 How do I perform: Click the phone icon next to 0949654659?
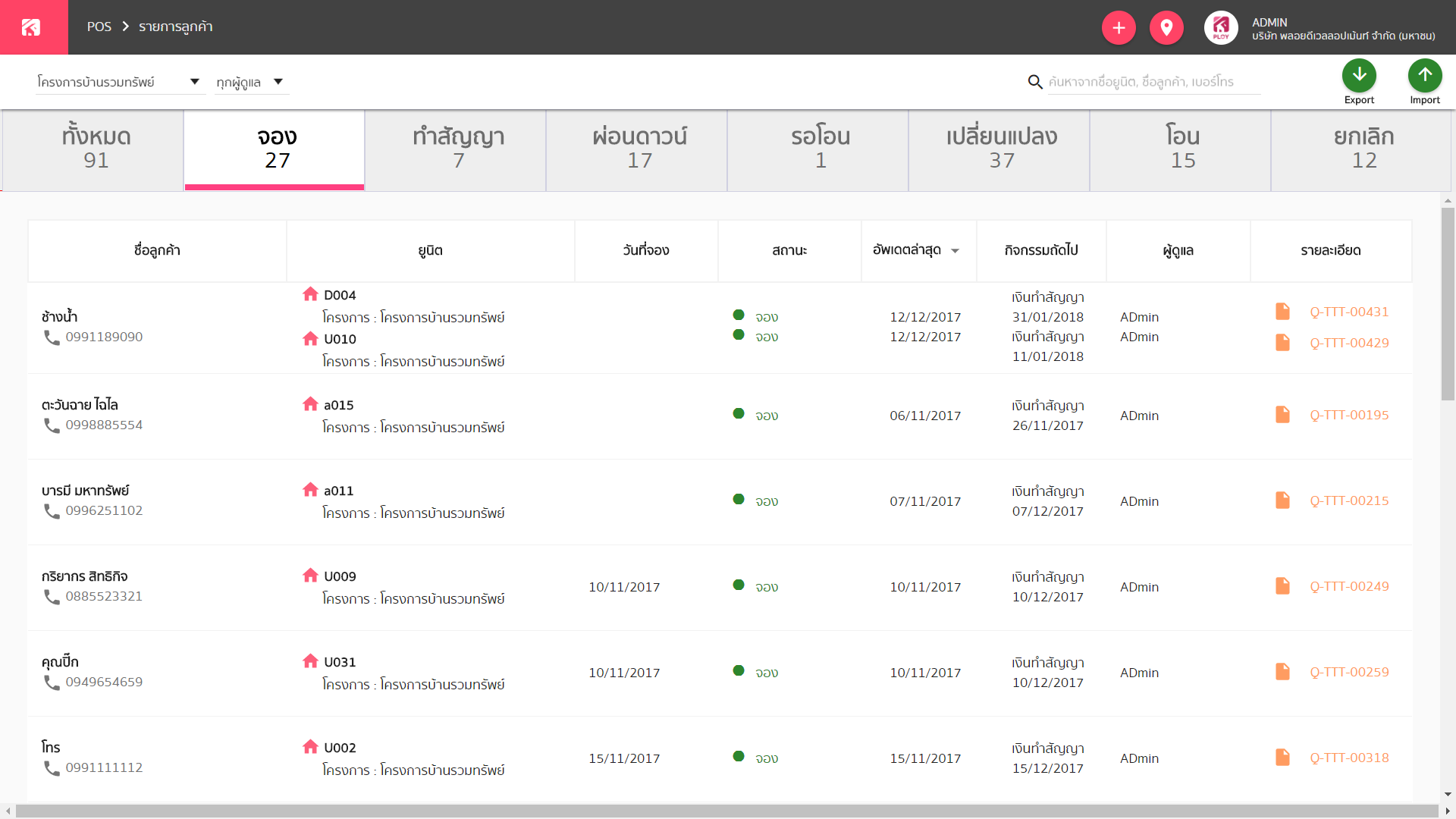[x=52, y=682]
